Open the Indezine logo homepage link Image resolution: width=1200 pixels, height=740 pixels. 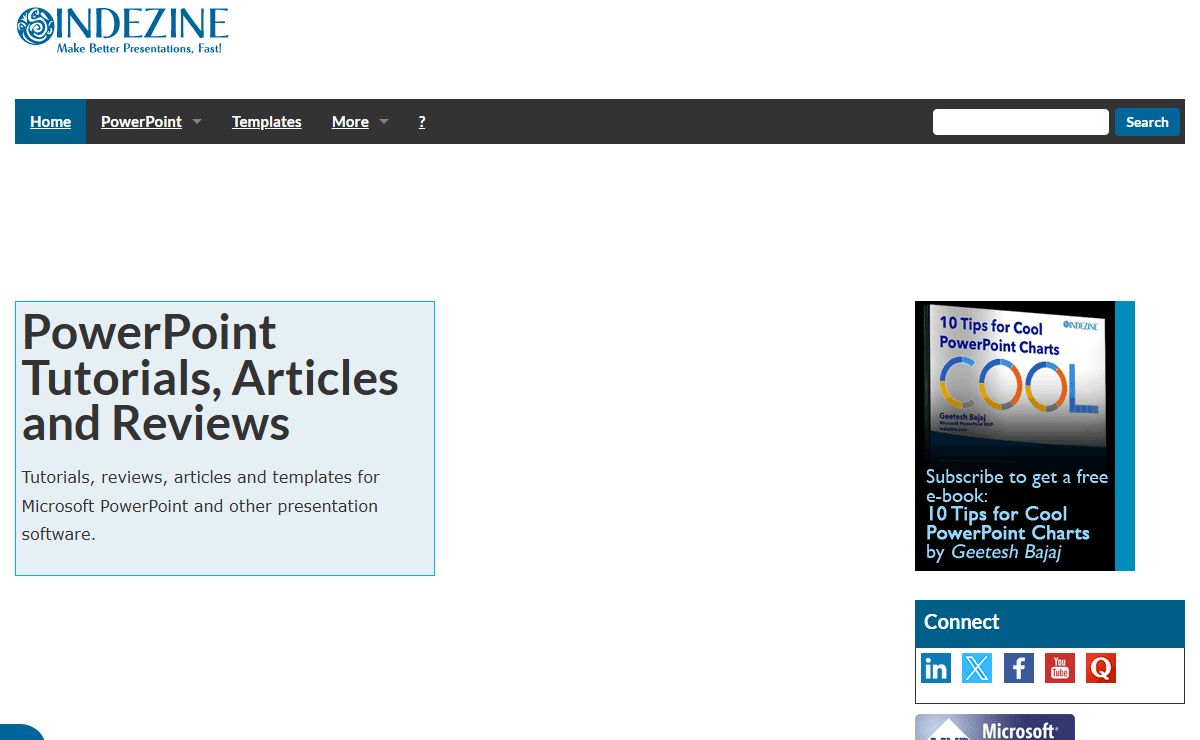coord(123,30)
